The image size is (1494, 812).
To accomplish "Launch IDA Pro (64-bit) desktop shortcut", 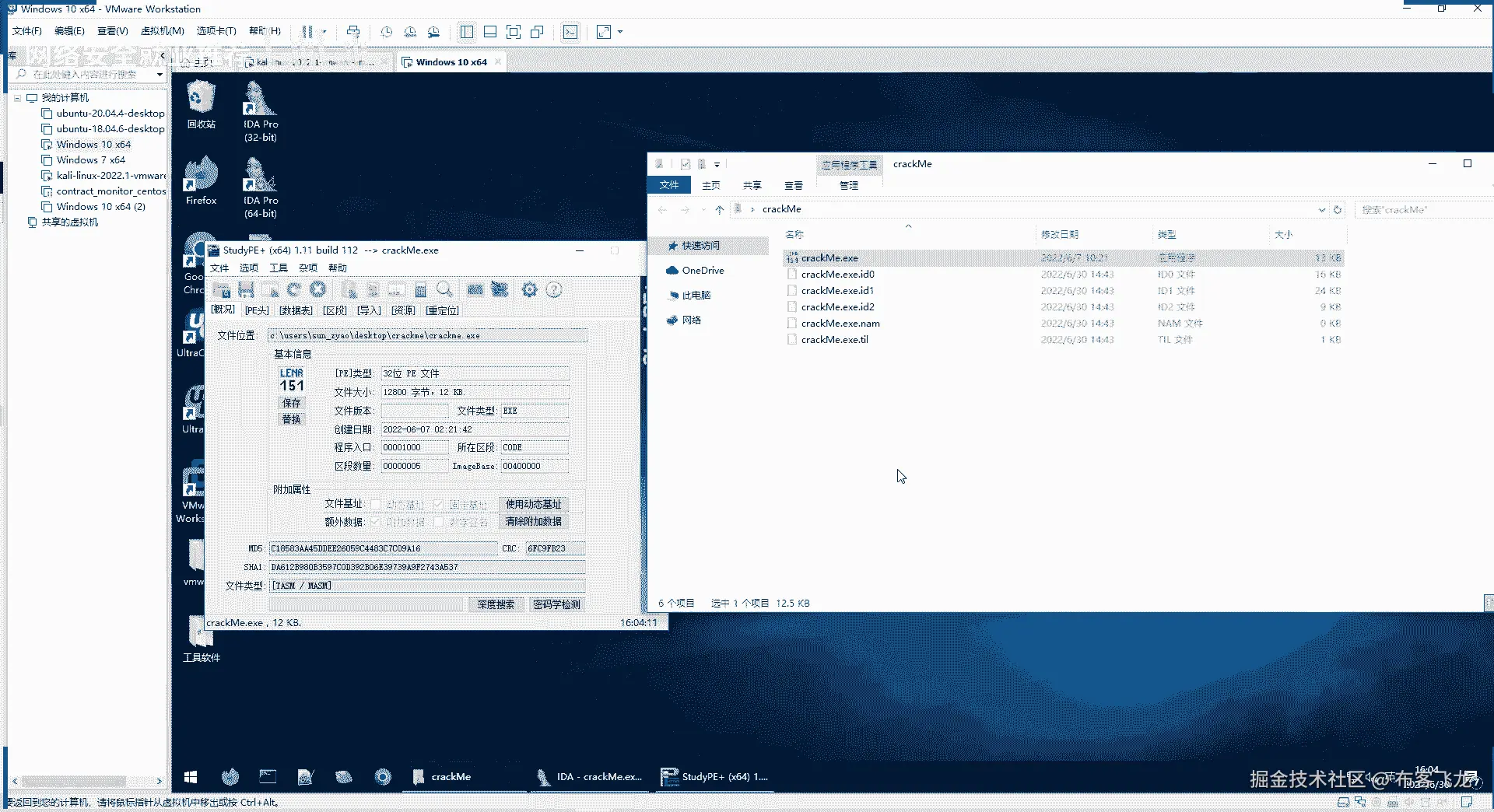I will click(x=261, y=187).
